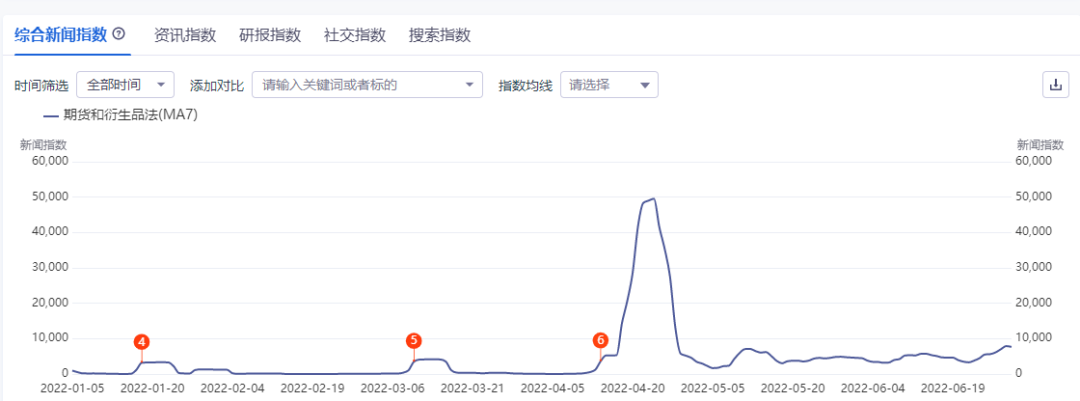The image size is (1080, 401).
Task: Click event marker 6 on the chart
Action: [600, 340]
